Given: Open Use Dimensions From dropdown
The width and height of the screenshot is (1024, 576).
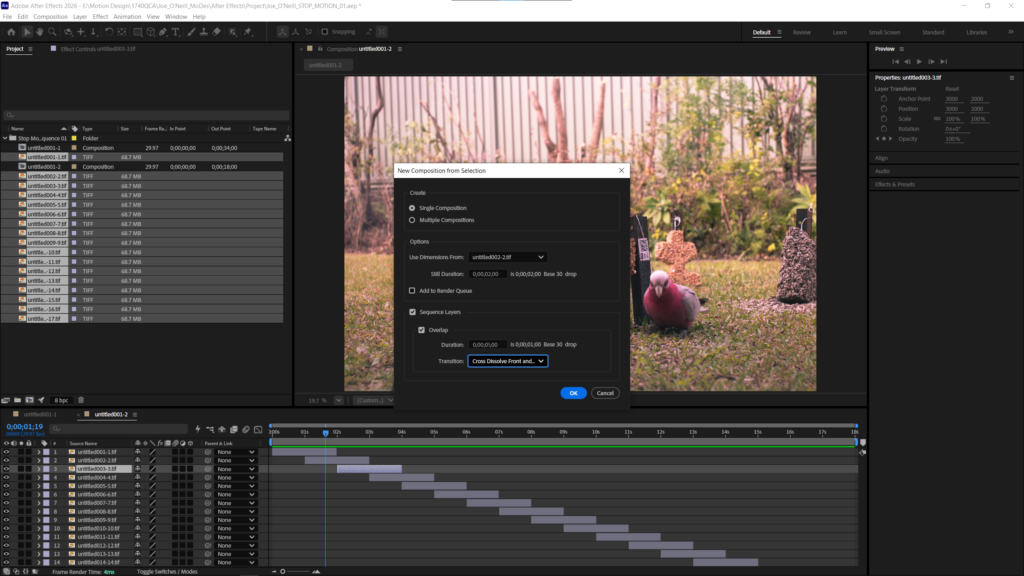Looking at the screenshot, I should [x=507, y=257].
